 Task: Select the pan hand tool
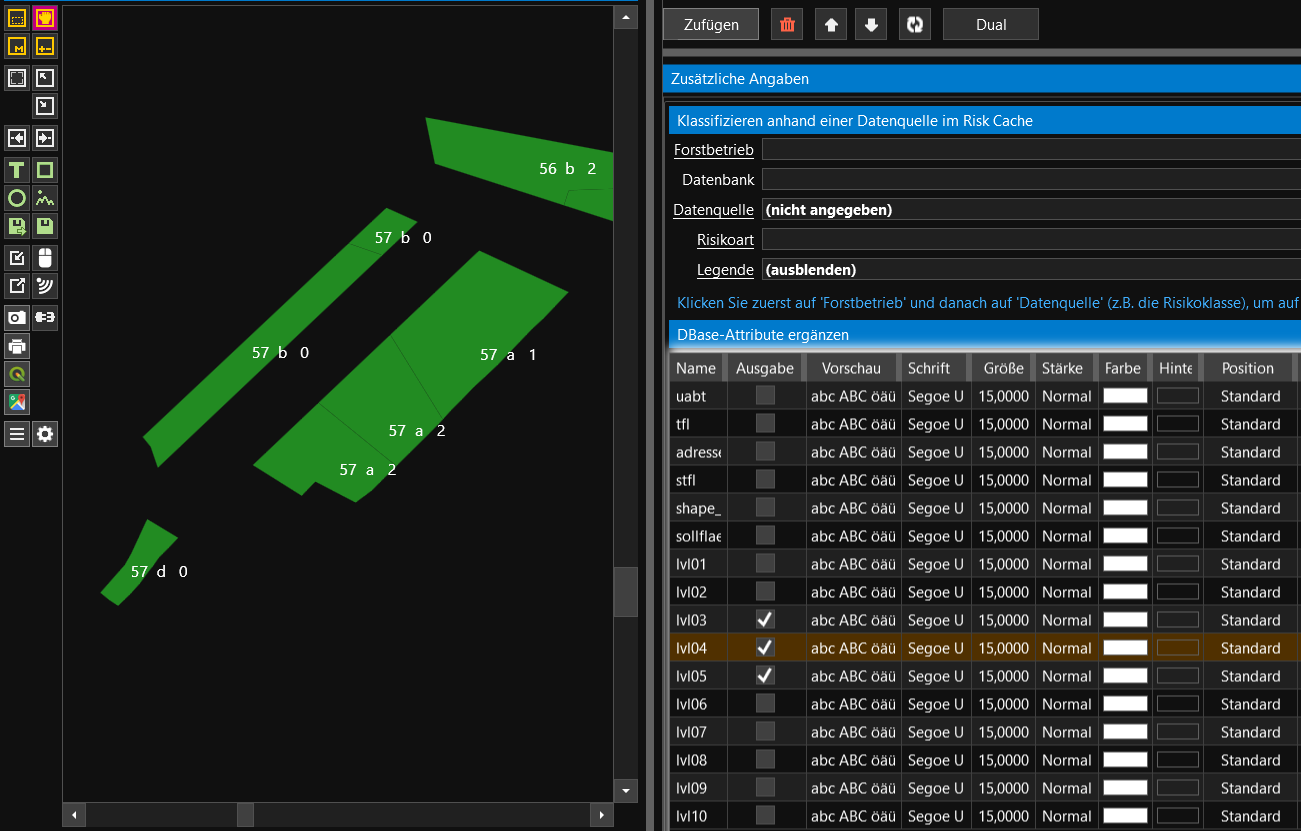click(45, 18)
